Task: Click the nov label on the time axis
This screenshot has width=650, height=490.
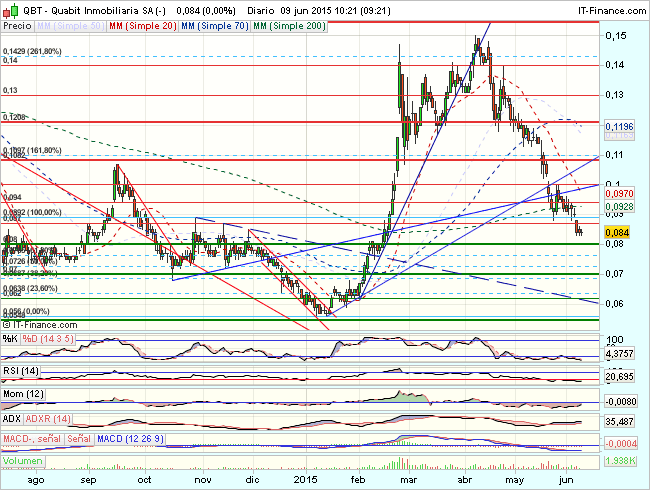Action: (203, 480)
